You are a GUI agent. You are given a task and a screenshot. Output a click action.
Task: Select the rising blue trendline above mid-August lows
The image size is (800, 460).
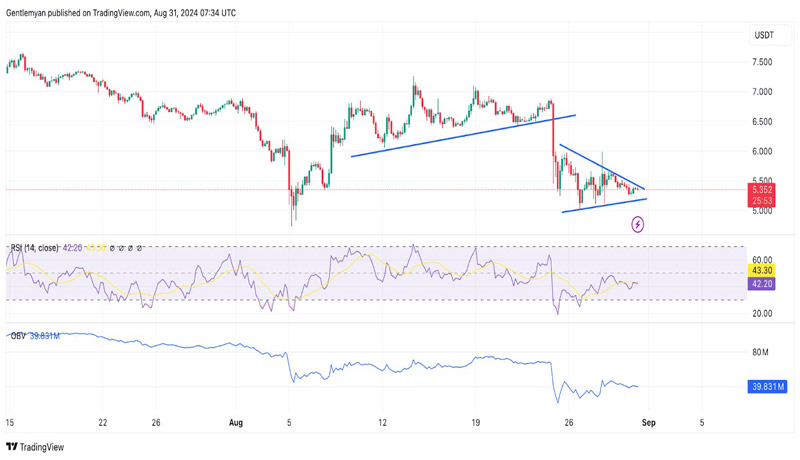point(463,136)
